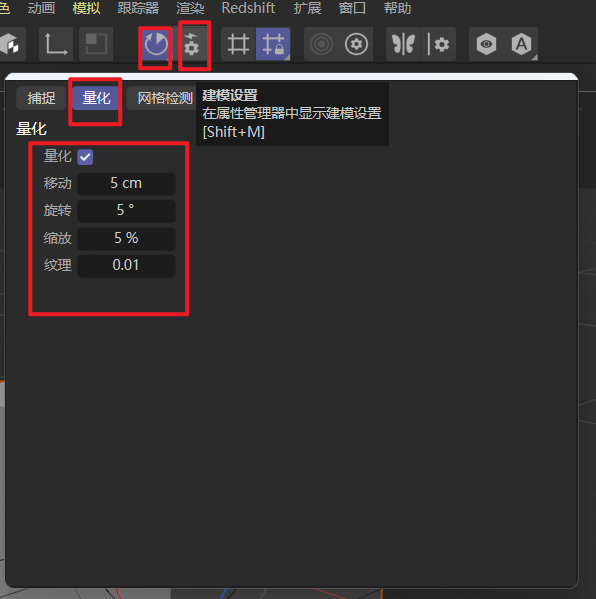Toggle the quantize rotation icon in toolbar
The width and height of the screenshot is (596, 599).
click(155, 44)
